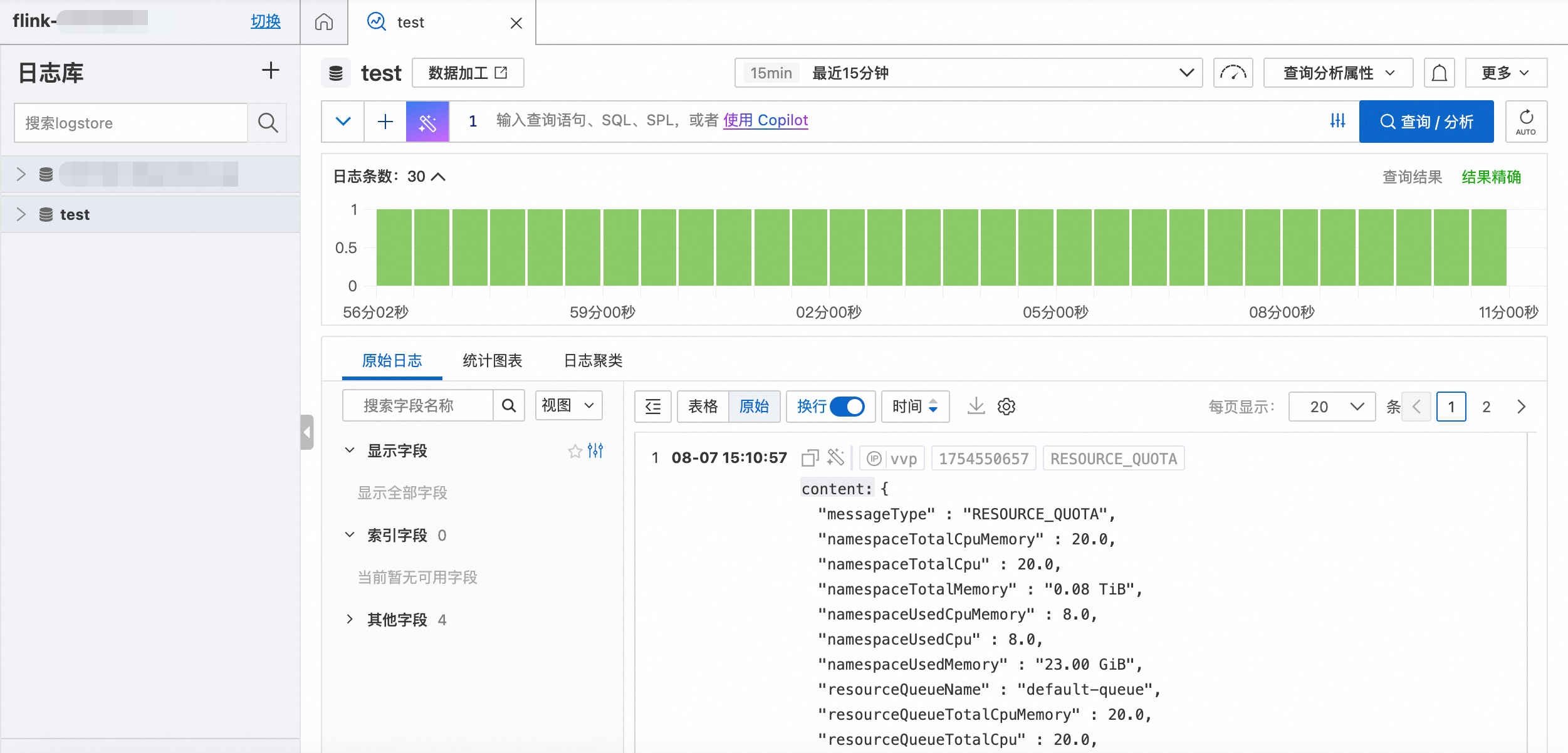Open the per-page count dropdown showing 20
Viewport: 1568px width, 753px height.
(1332, 407)
